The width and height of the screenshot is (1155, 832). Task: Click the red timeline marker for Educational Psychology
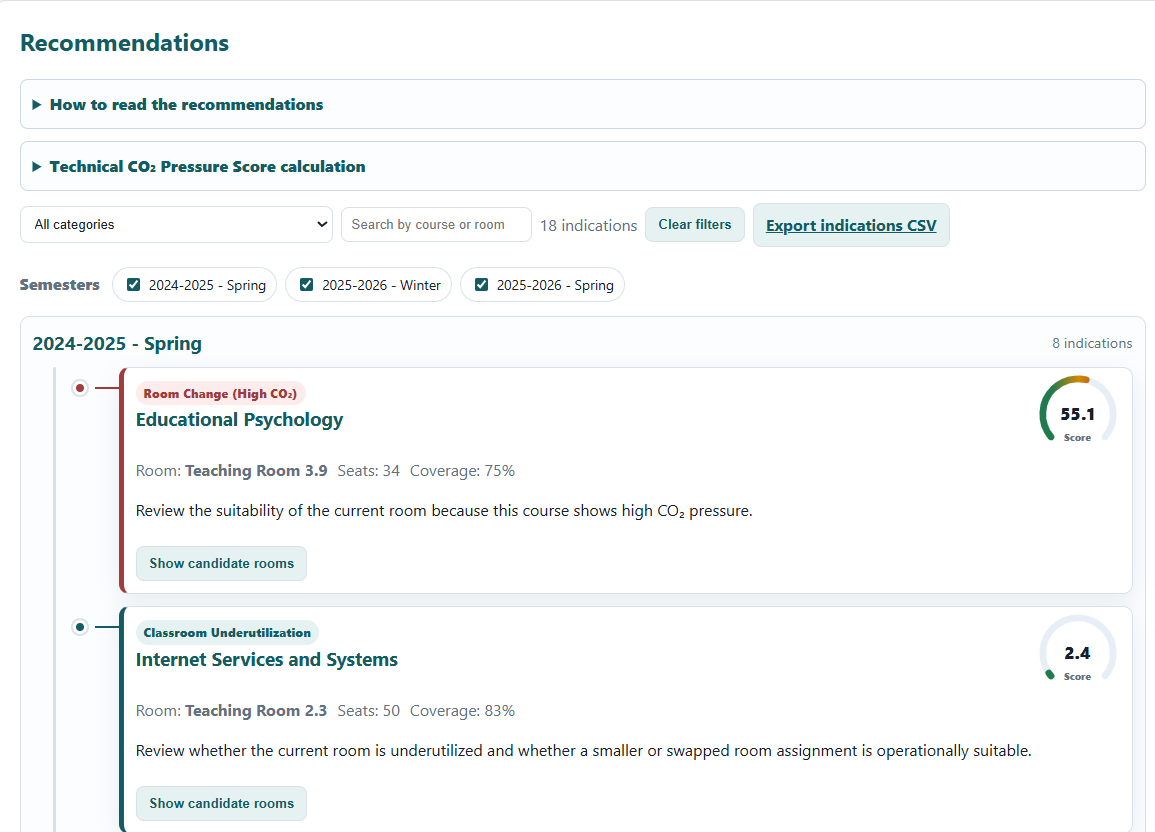pyautogui.click(x=80, y=388)
